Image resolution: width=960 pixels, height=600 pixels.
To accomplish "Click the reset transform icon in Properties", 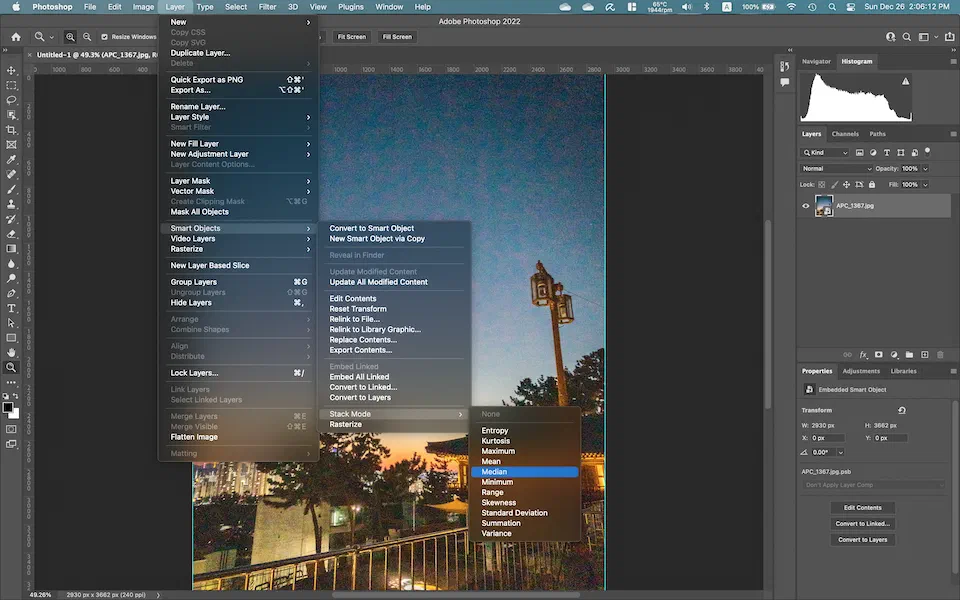I will click(902, 410).
